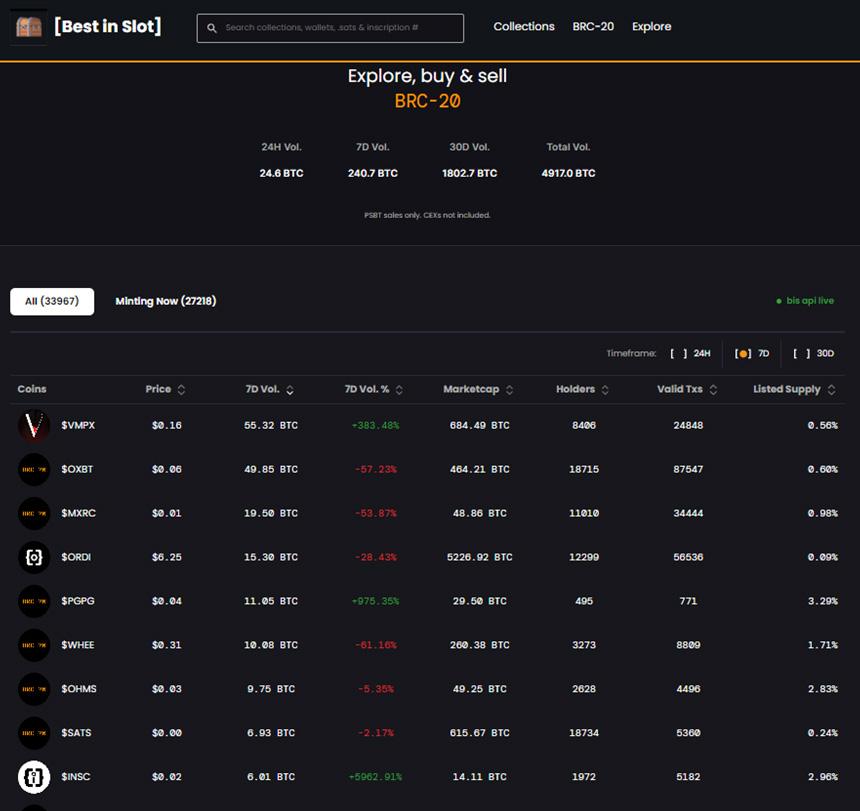Click the PSBT sales only disclaimer text

427,215
